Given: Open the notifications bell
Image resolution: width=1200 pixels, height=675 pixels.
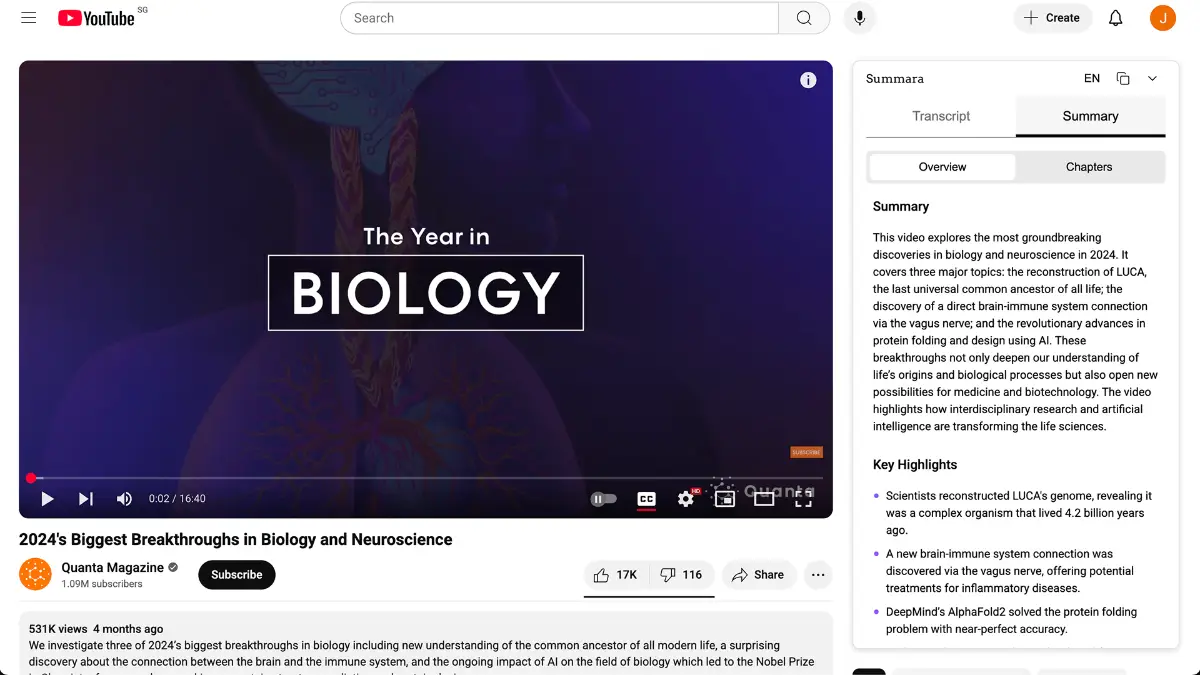Looking at the screenshot, I should point(1116,18).
